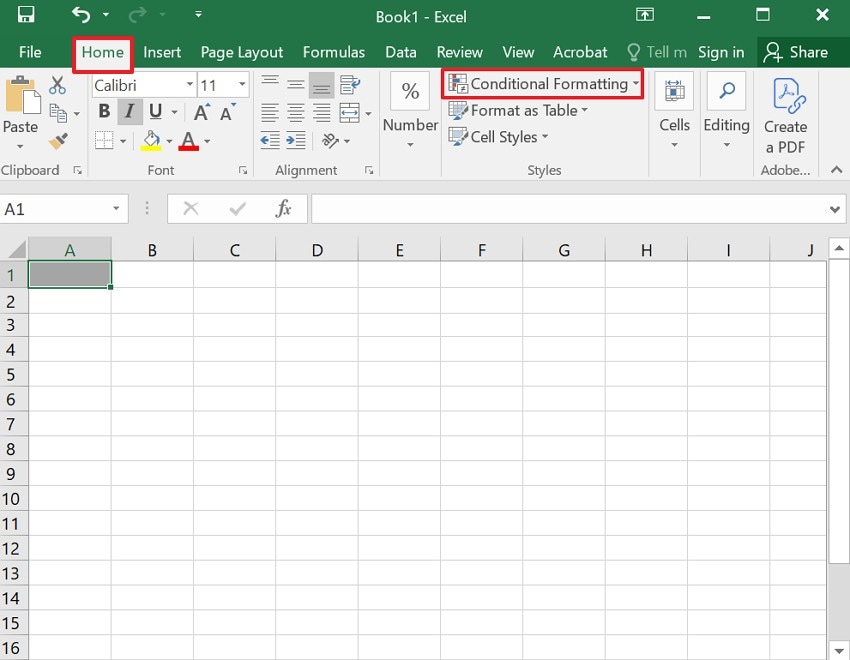
Task: Click Sign in
Action: click(x=721, y=52)
